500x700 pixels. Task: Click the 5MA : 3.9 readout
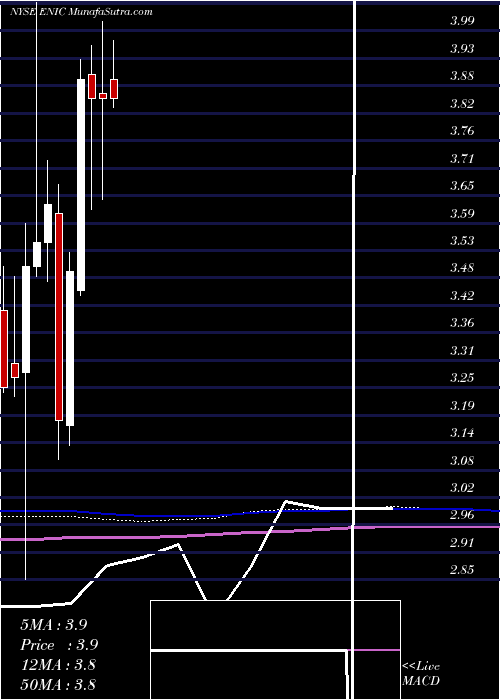tap(54, 625)
